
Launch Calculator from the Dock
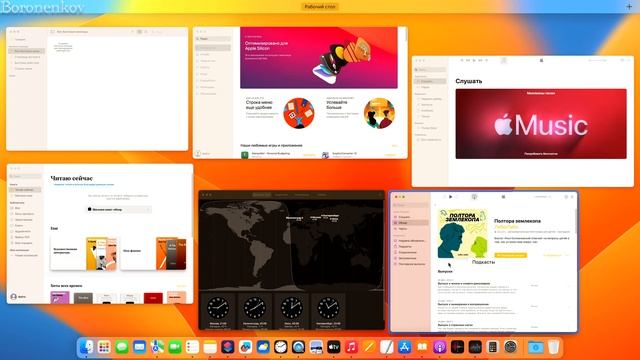tap(493, 347)
